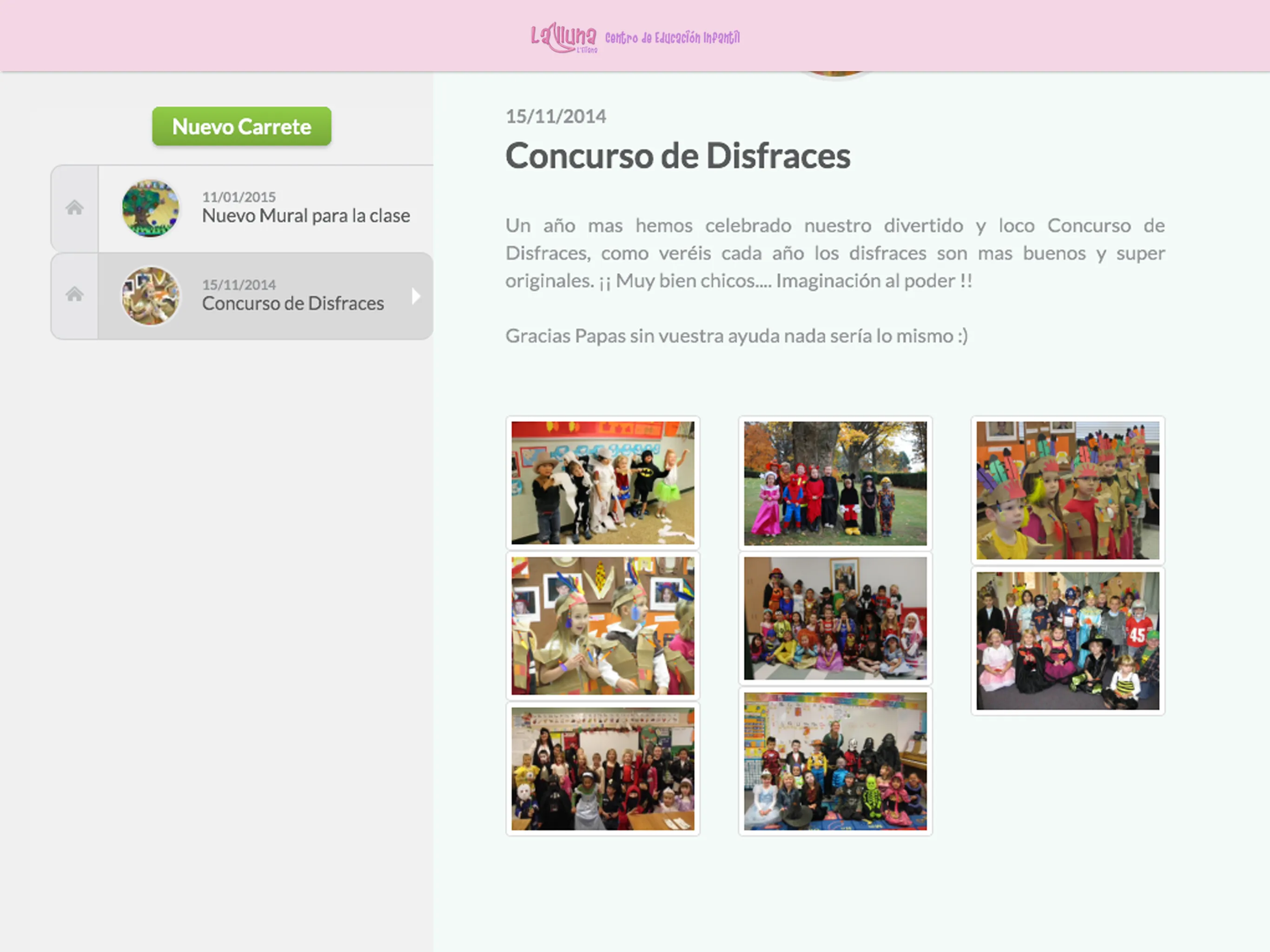1270x952 pixels.
Task: Click the 11/01/2015 date in sidebar
Action: (239, 197)
